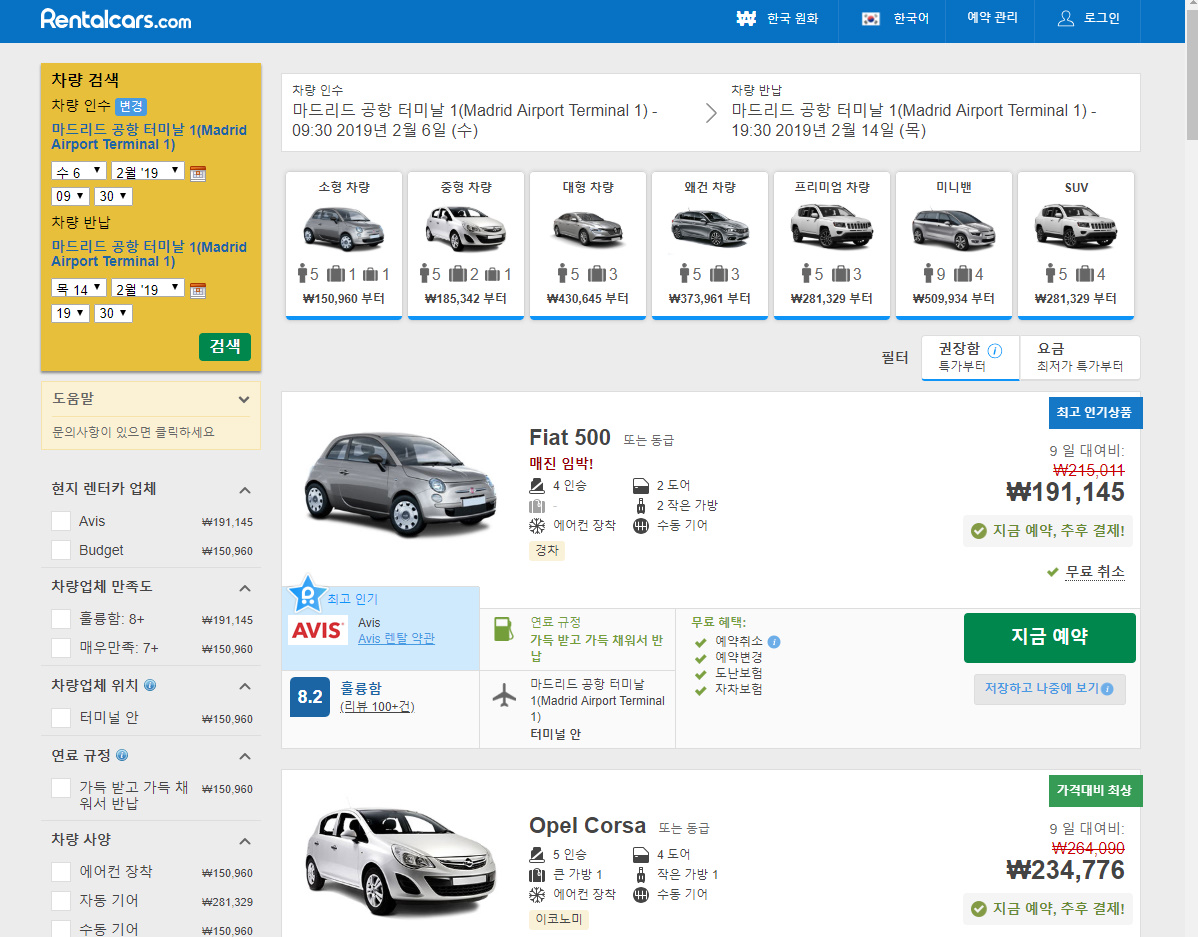
Task: Click 저장하고 나중에 보기 button
Action: pyautogui.click(x=1050, y=689)
